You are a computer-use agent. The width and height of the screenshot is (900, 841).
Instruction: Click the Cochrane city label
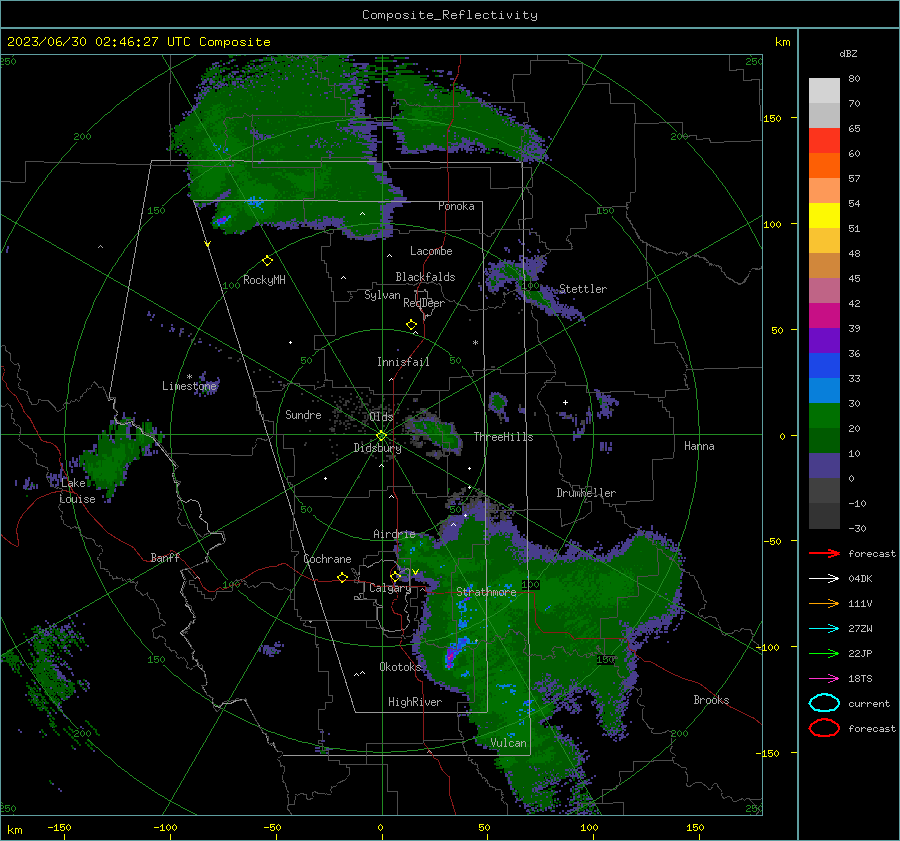coord(327,559)
